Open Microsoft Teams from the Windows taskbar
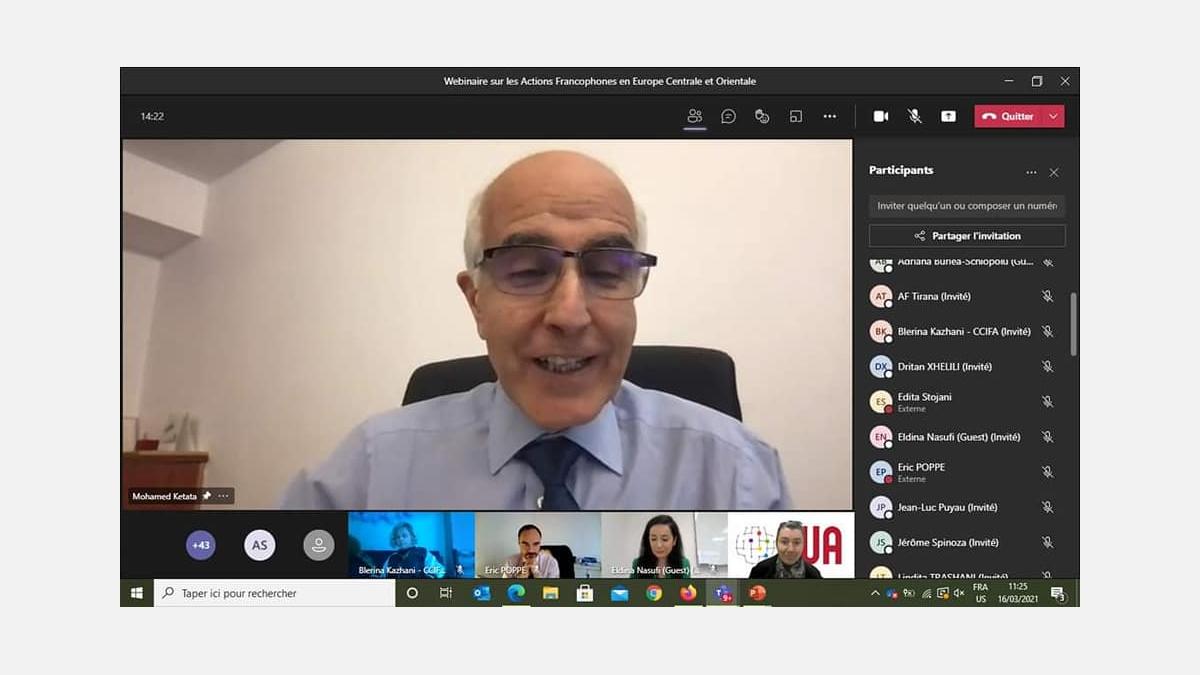The height and width of the screenshot is (675, 1200). click(x=721, y=593)
